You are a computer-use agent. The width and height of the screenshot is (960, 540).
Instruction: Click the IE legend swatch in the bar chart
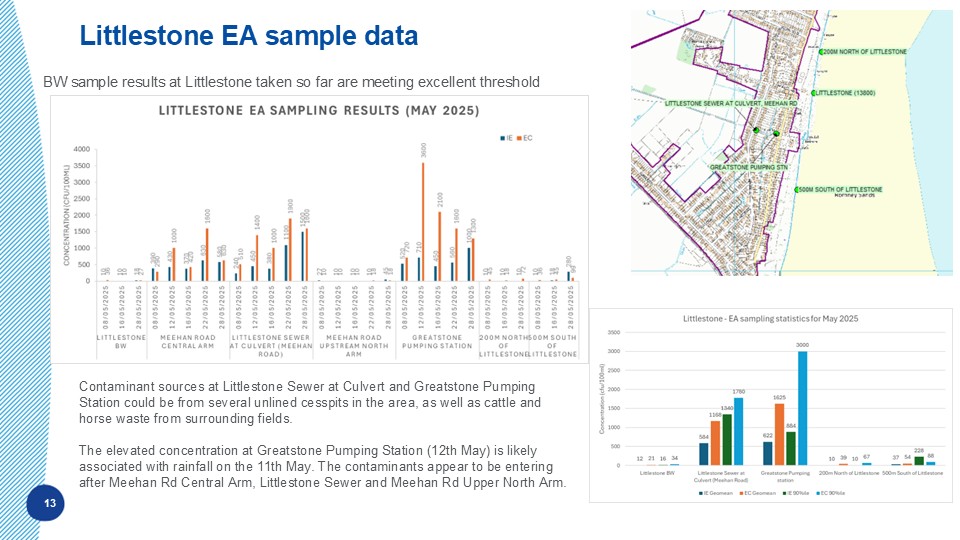[502, 138]
